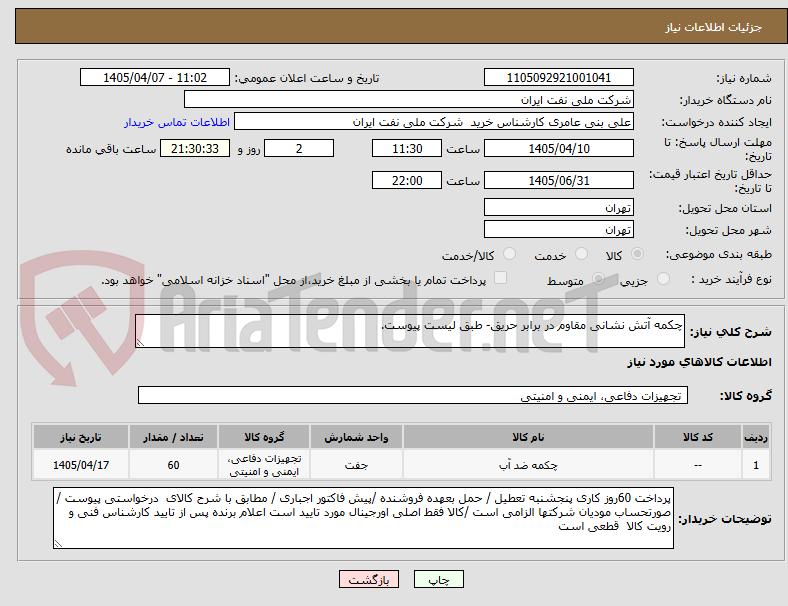Click the unit cell جفت
Viewport: 788px width, 606px height.
(x=356, y=465)
